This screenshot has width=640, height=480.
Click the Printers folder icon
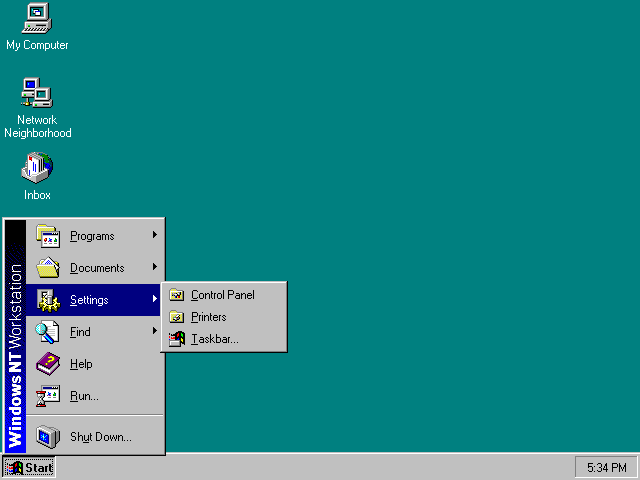[177, 317]
